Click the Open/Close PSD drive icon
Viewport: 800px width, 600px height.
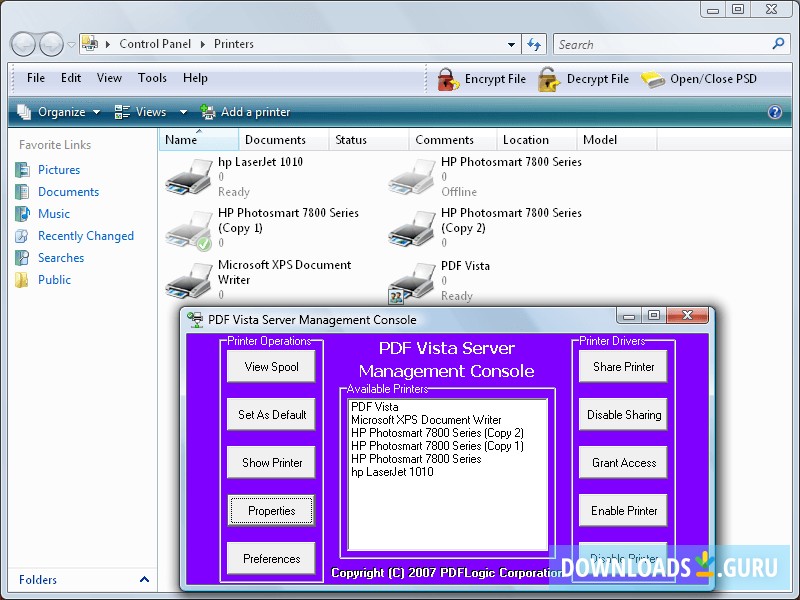point(653,79)
